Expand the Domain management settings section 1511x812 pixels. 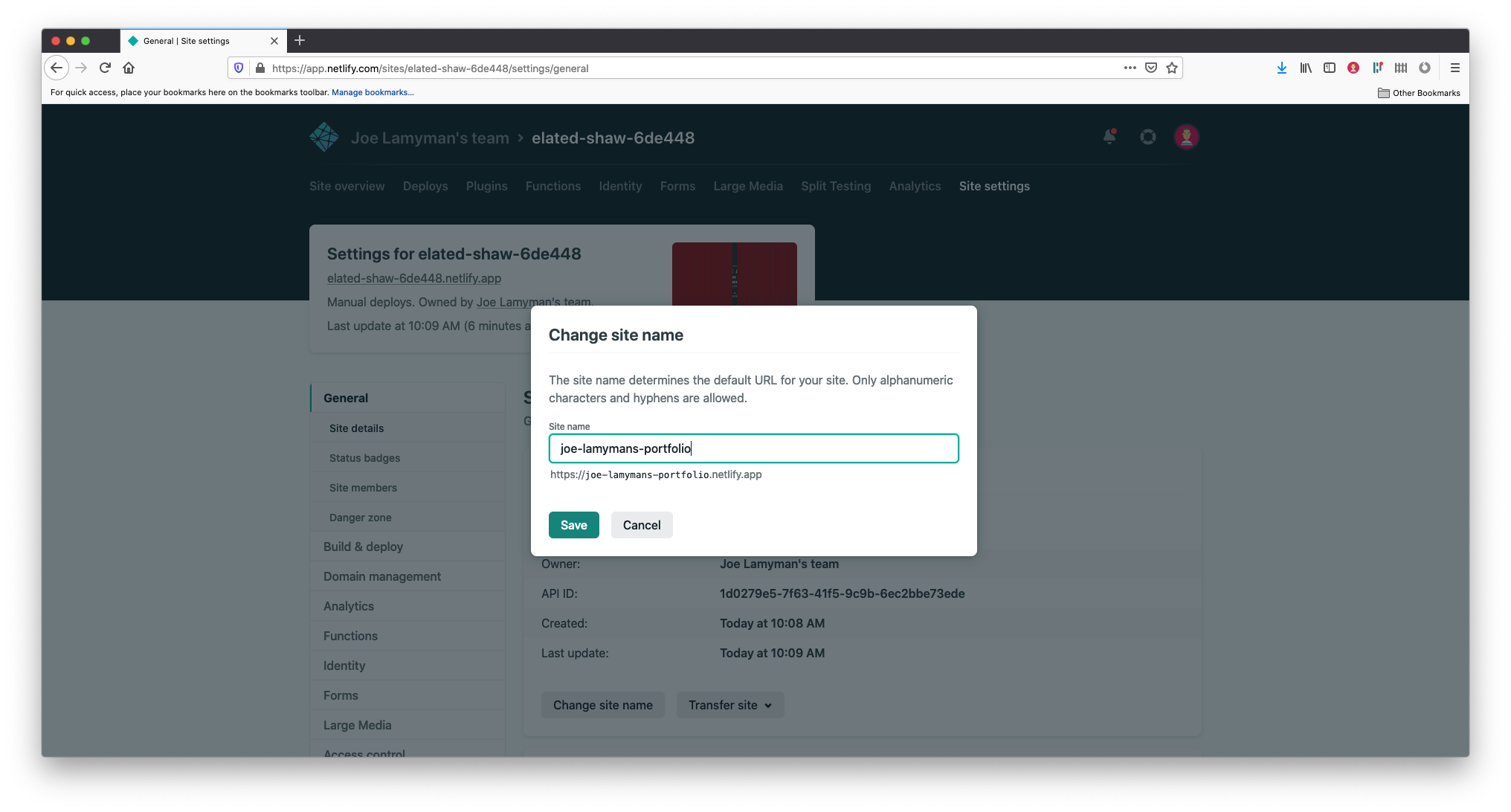382,576
